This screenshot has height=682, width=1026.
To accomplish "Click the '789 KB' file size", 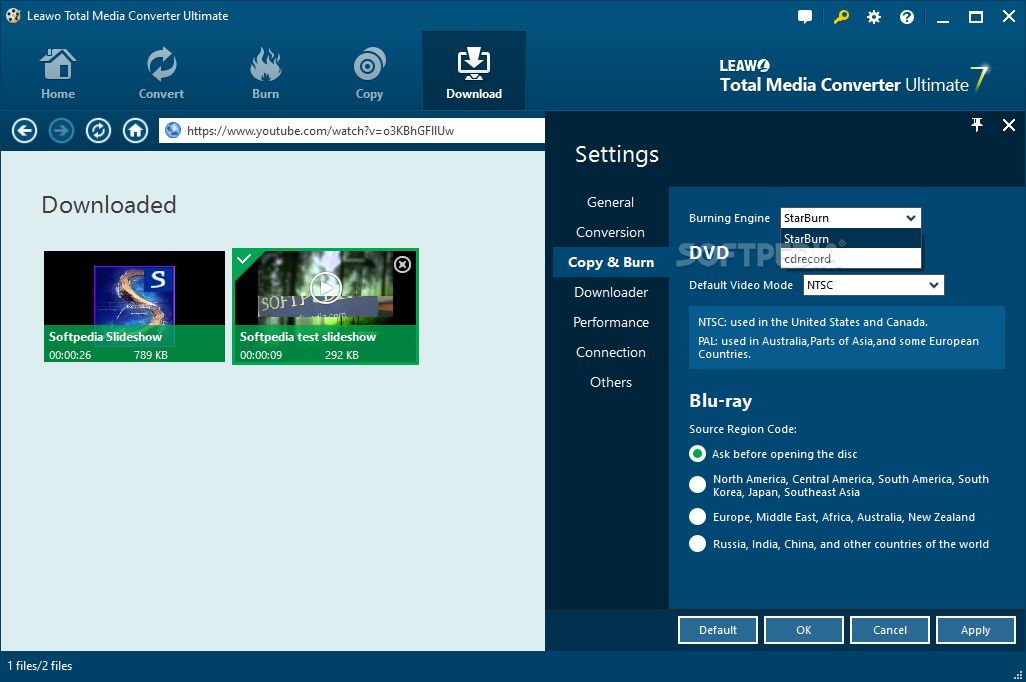I will (x=151, y=355).
